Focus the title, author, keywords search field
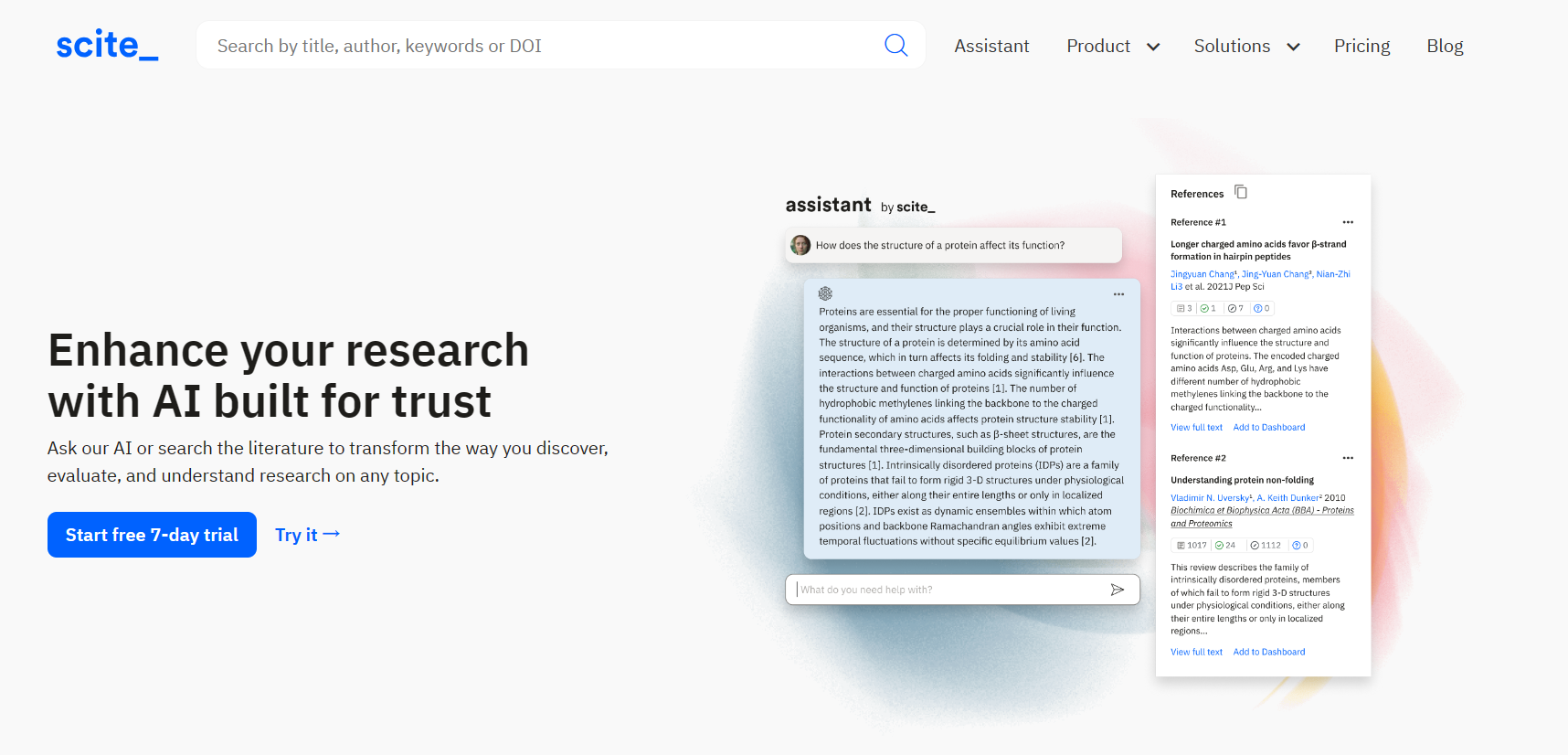1568x755 pixels. pos(539,46)
